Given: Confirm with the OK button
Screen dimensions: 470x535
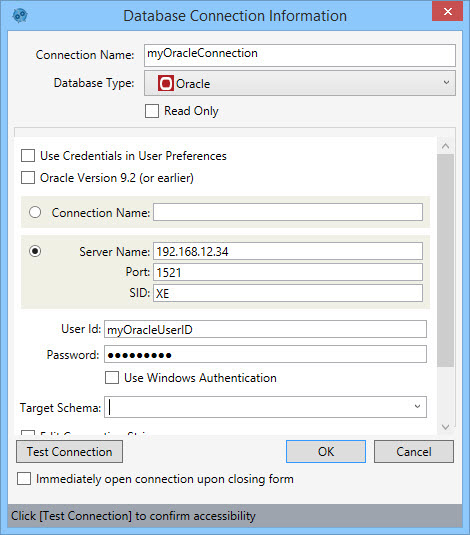Looking at the screenshot, I should [326, 451].
